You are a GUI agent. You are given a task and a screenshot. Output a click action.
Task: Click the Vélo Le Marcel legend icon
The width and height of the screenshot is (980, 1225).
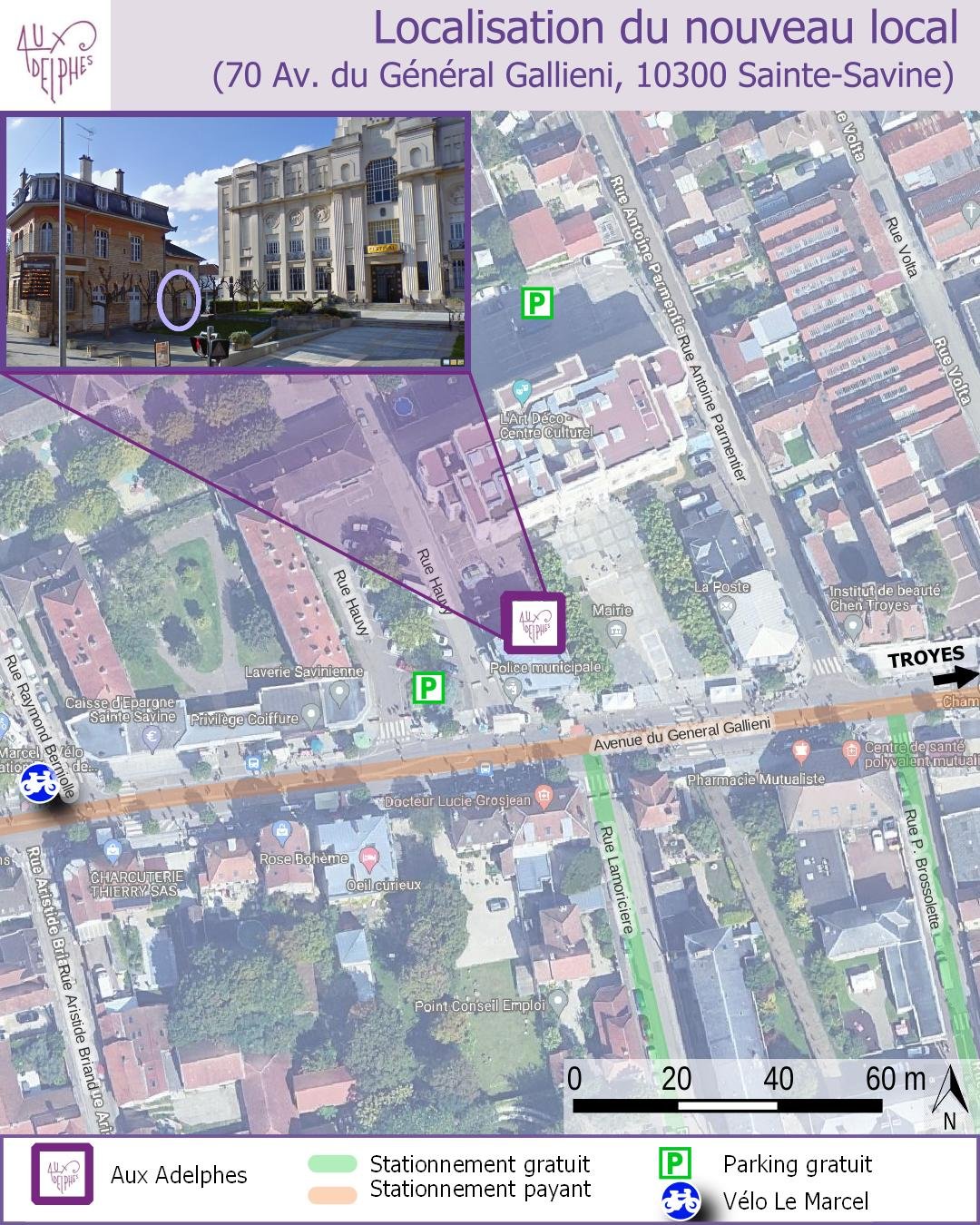[x=680, y=1201]
